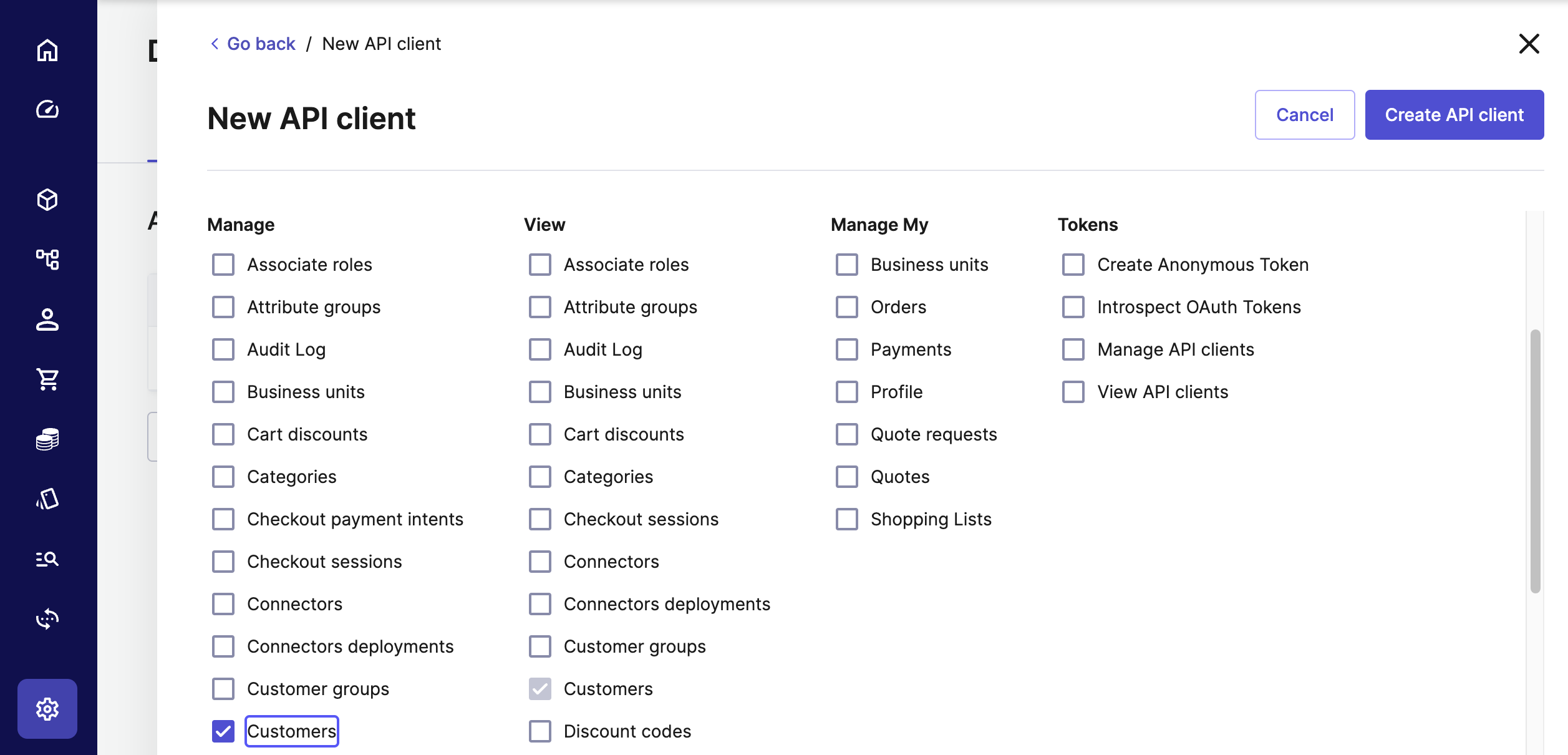
Task: Close the New API client panel
Action: tap(1529, 44)
